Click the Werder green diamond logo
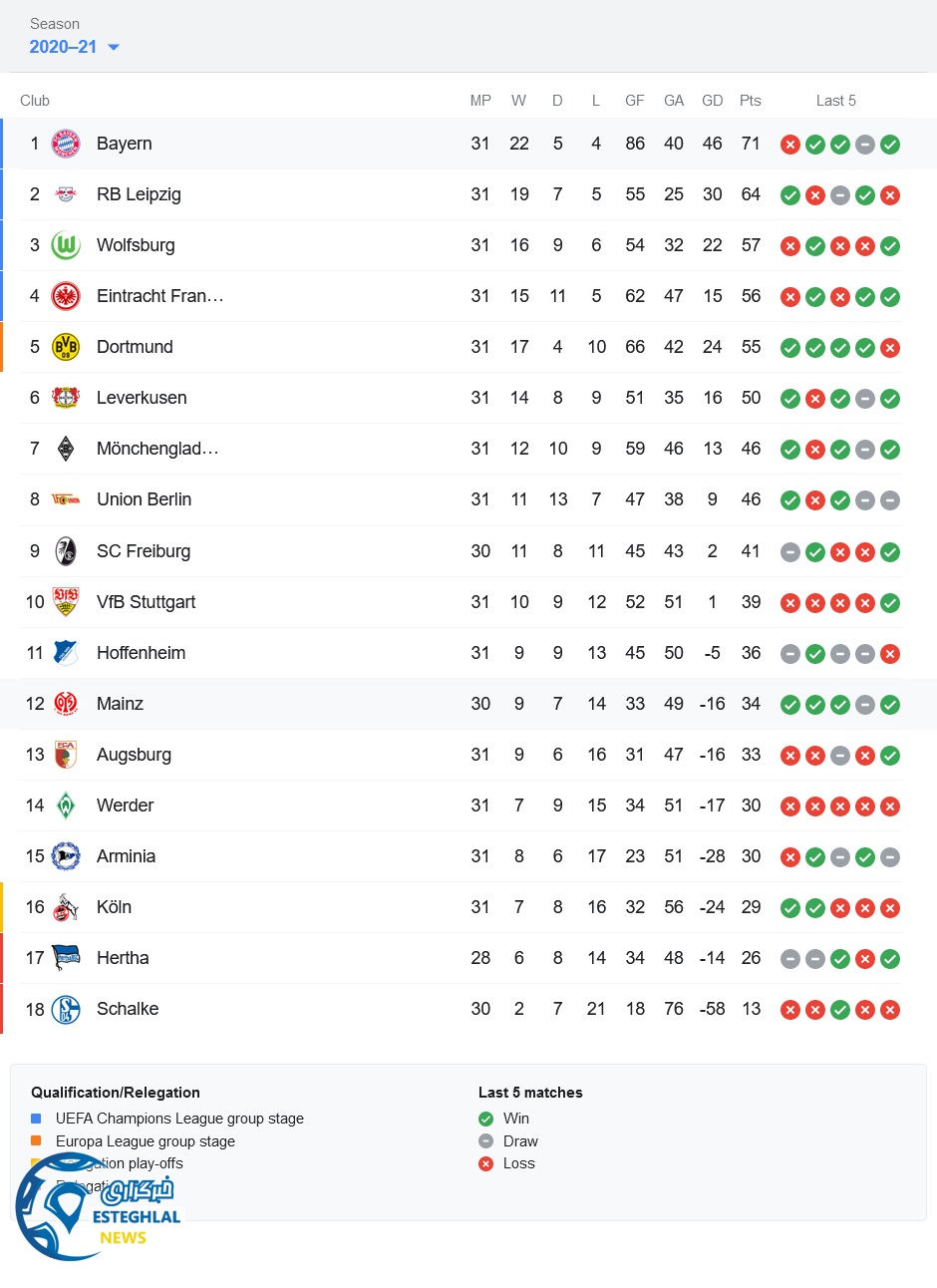Screen dimensions: 937x1288 click(x=66, y=805)
